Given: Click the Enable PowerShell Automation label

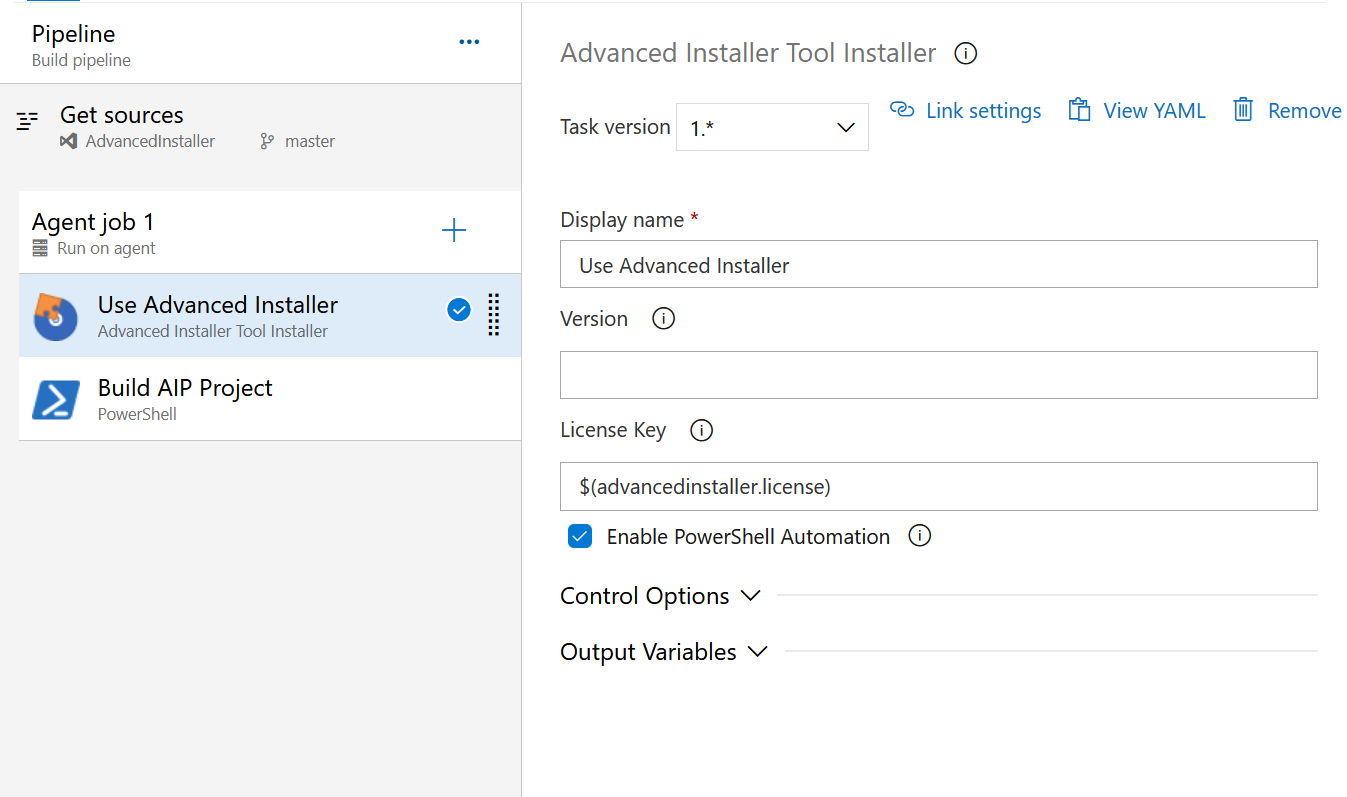Looking at the screenshot, I should [x=748, y=537].
